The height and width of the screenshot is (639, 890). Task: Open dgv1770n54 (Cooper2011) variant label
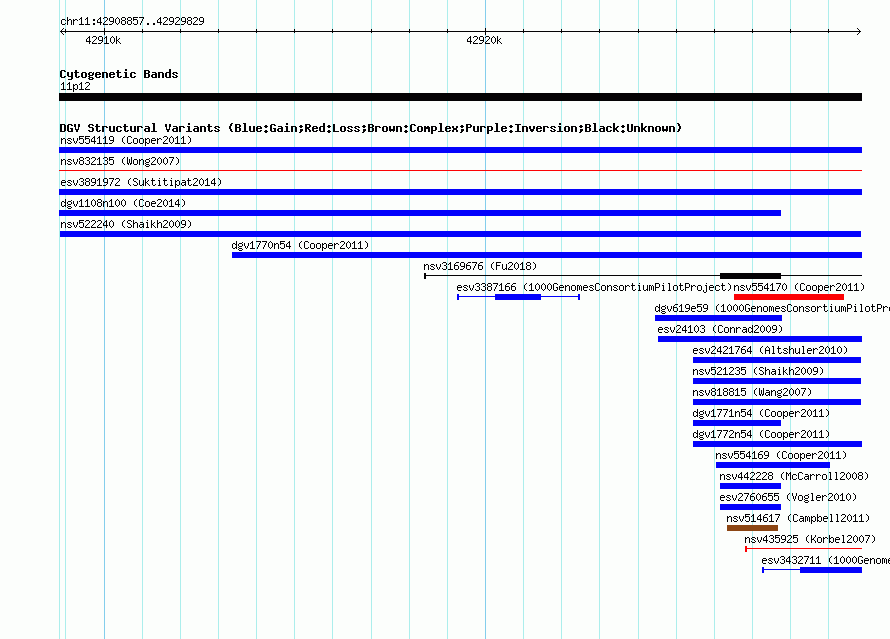coord(300,245)
